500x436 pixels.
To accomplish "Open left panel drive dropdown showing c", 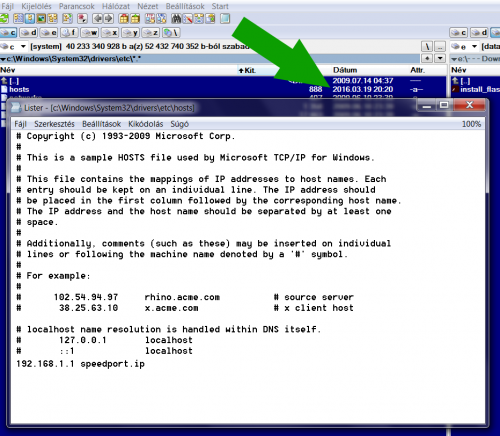I will click(x=14, y=46).
